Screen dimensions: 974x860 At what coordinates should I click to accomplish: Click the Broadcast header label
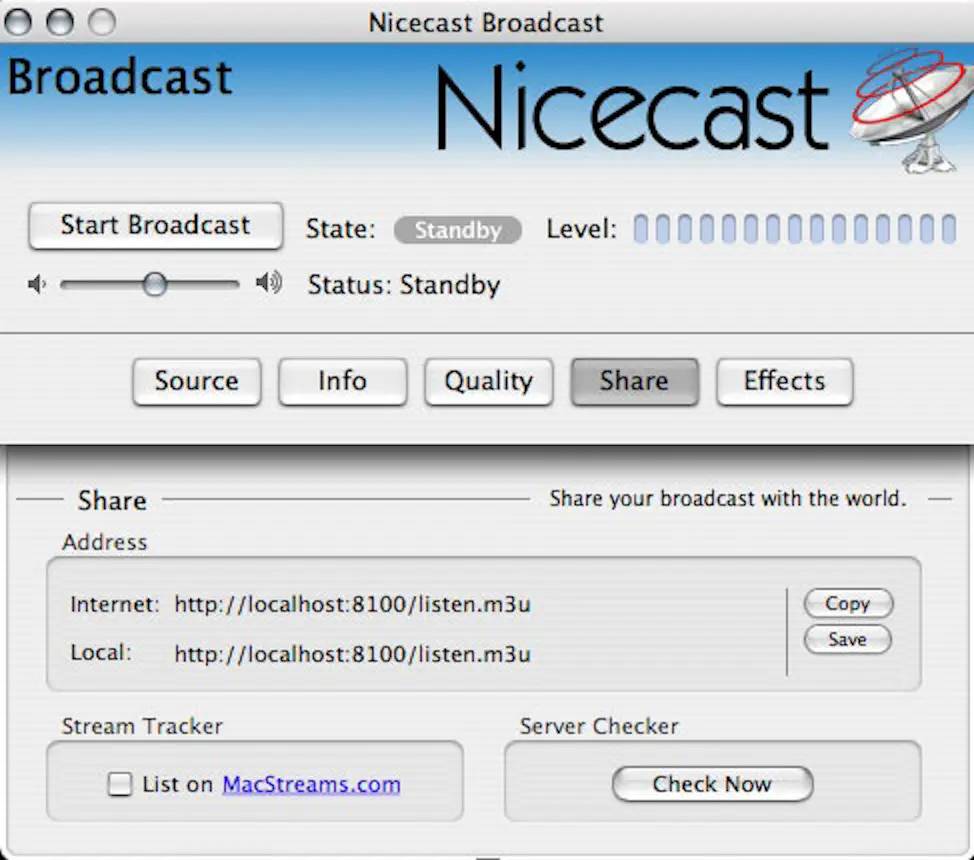pyautogui.click(x=119, y=77)
